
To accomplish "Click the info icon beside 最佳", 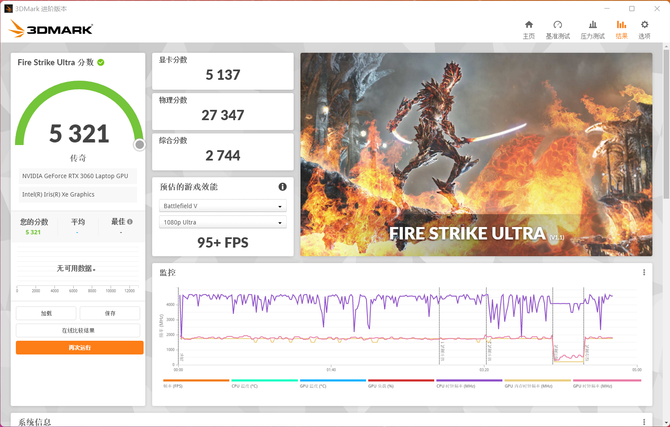I will click(130, 221).
